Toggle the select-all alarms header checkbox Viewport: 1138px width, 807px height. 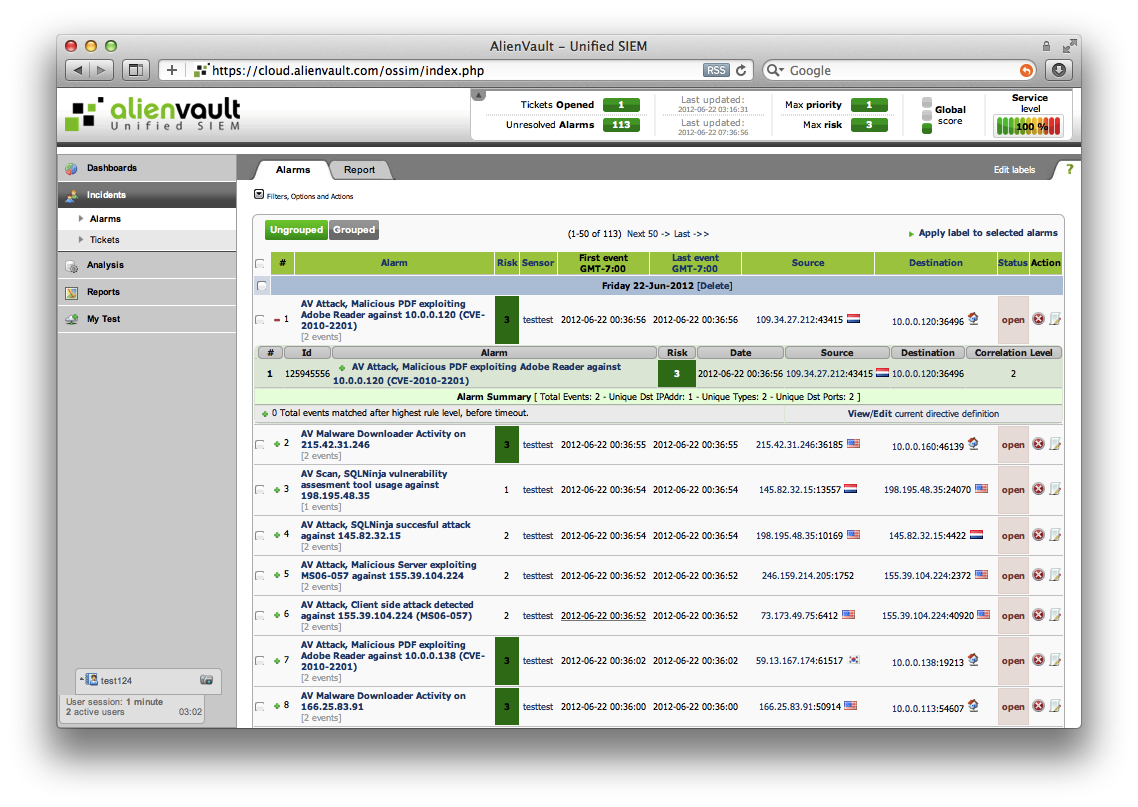tap(260, 263)
